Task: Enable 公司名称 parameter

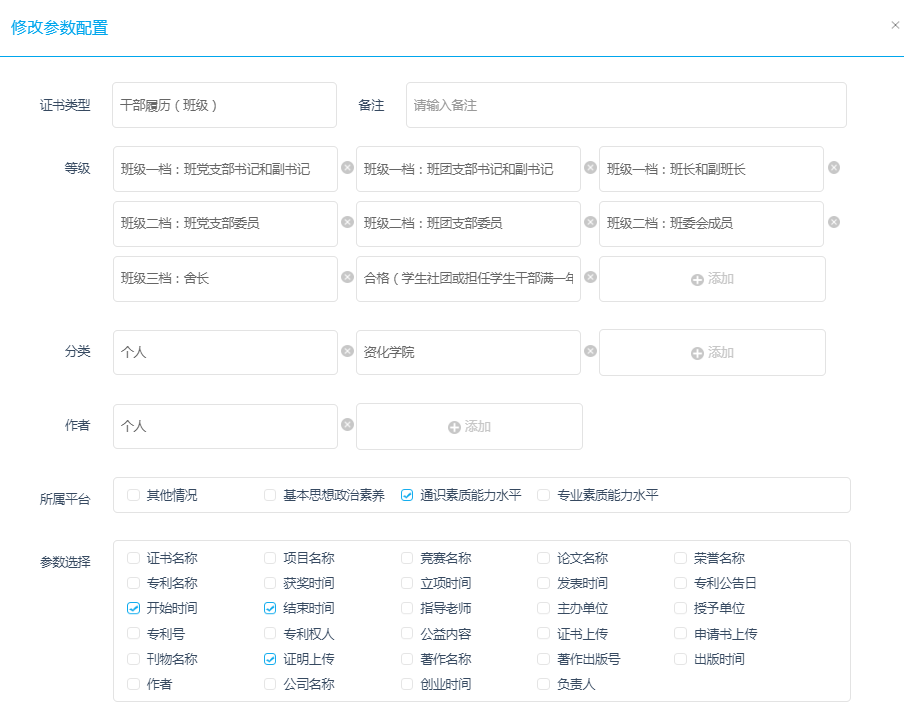Action: click(x=270, y=684)
